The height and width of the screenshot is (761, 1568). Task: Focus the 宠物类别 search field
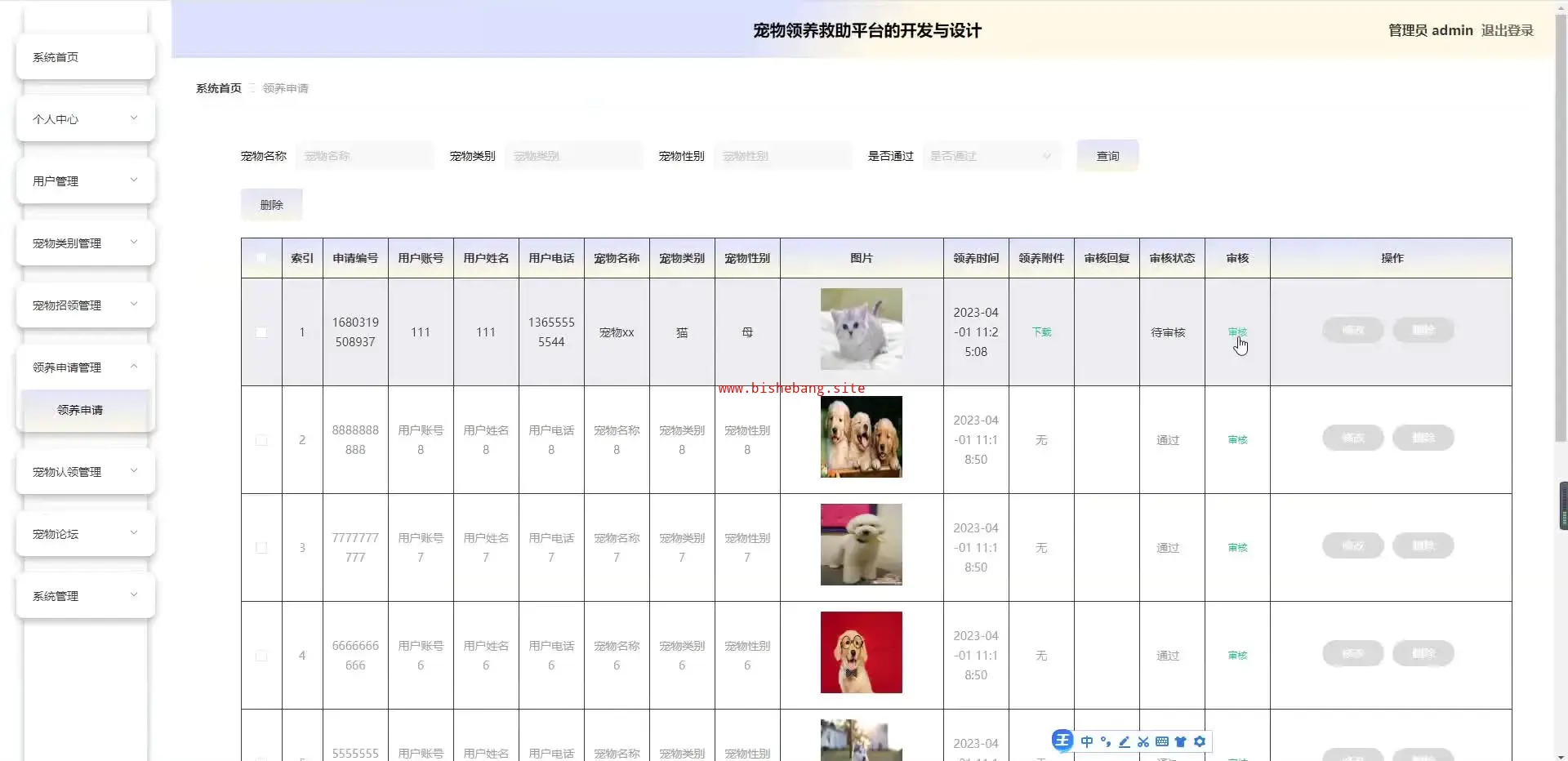(x=573, y=156)
